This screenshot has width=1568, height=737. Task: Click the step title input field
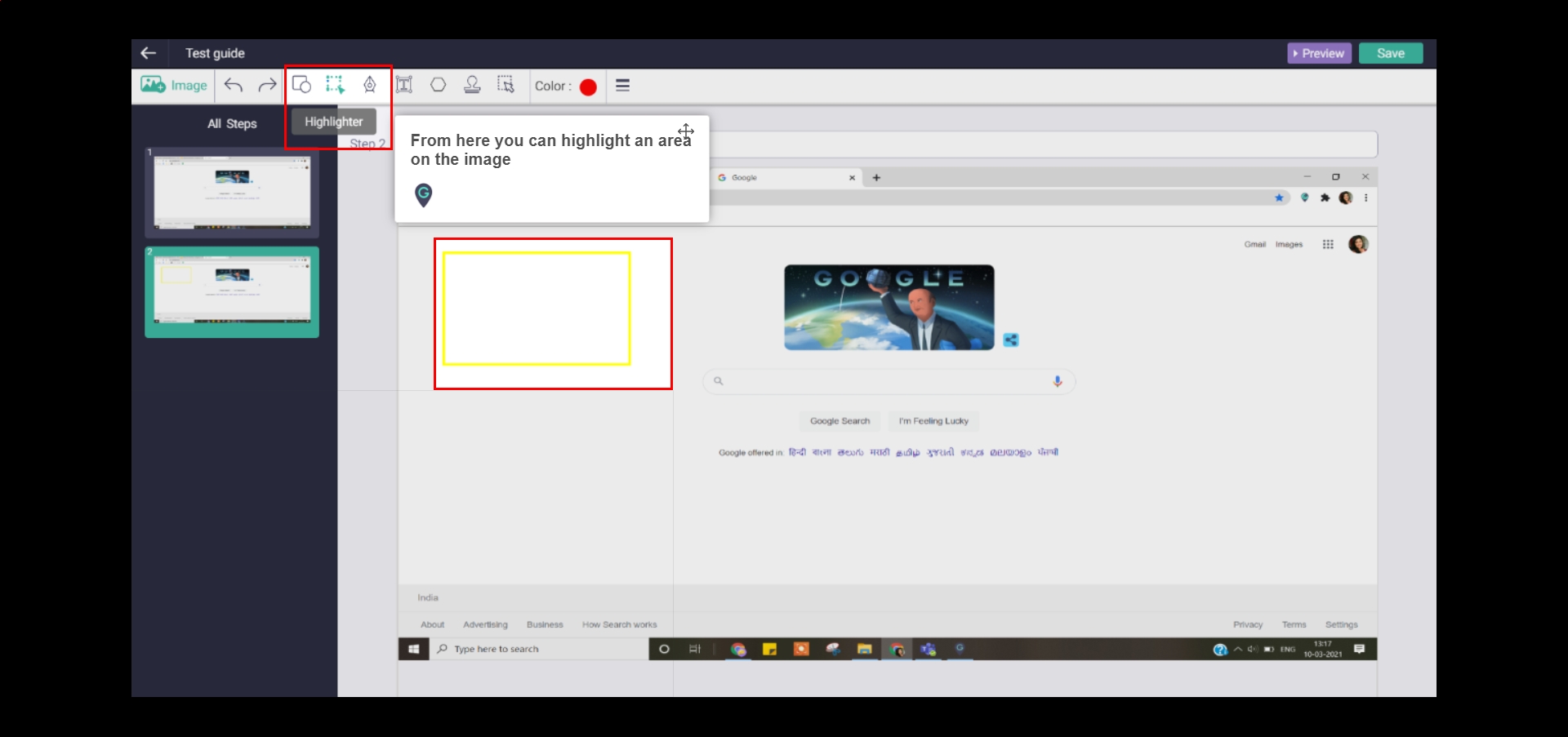tap(1044, 144)
